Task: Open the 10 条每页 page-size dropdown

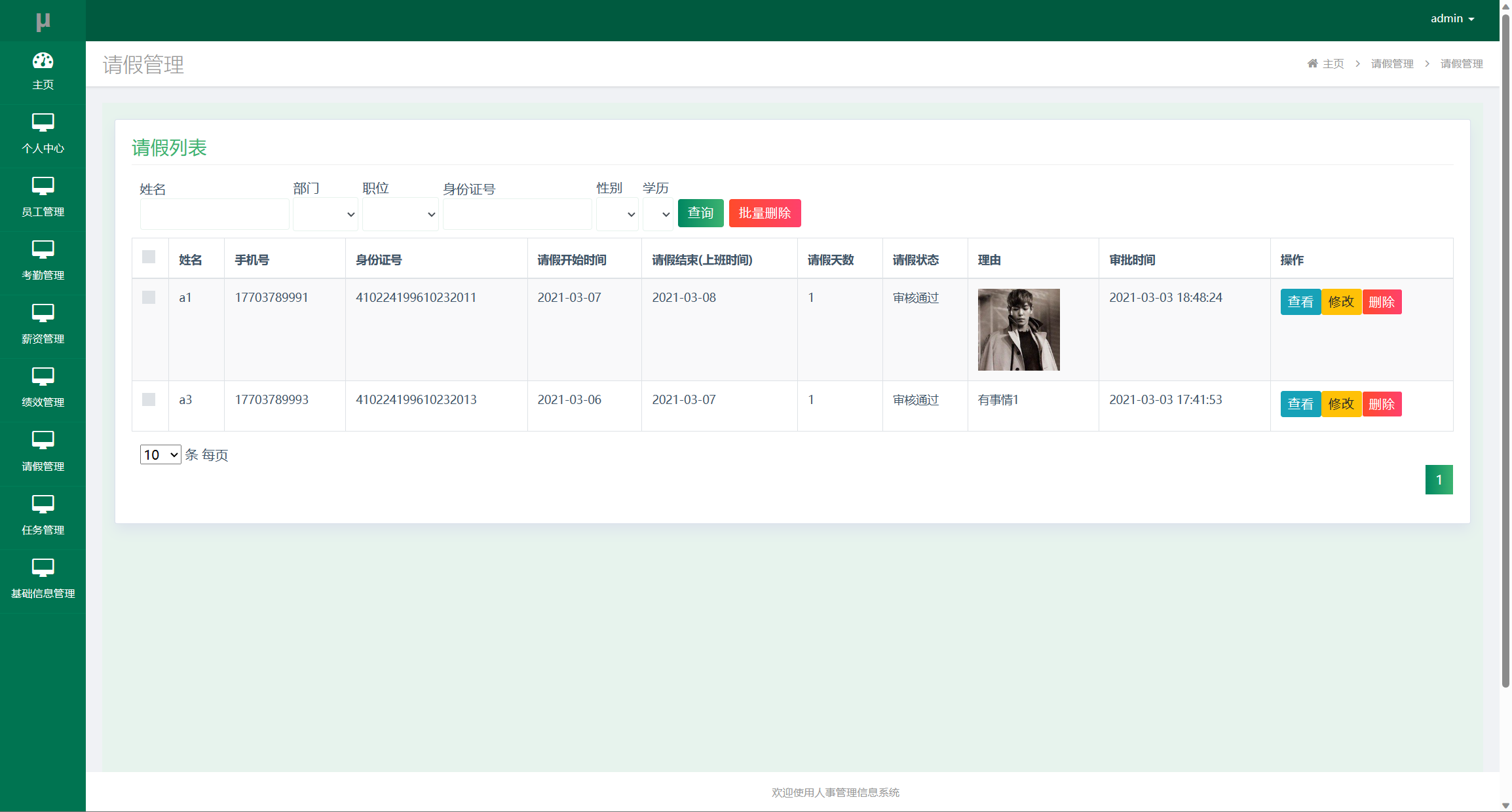Action: [160, 454]
